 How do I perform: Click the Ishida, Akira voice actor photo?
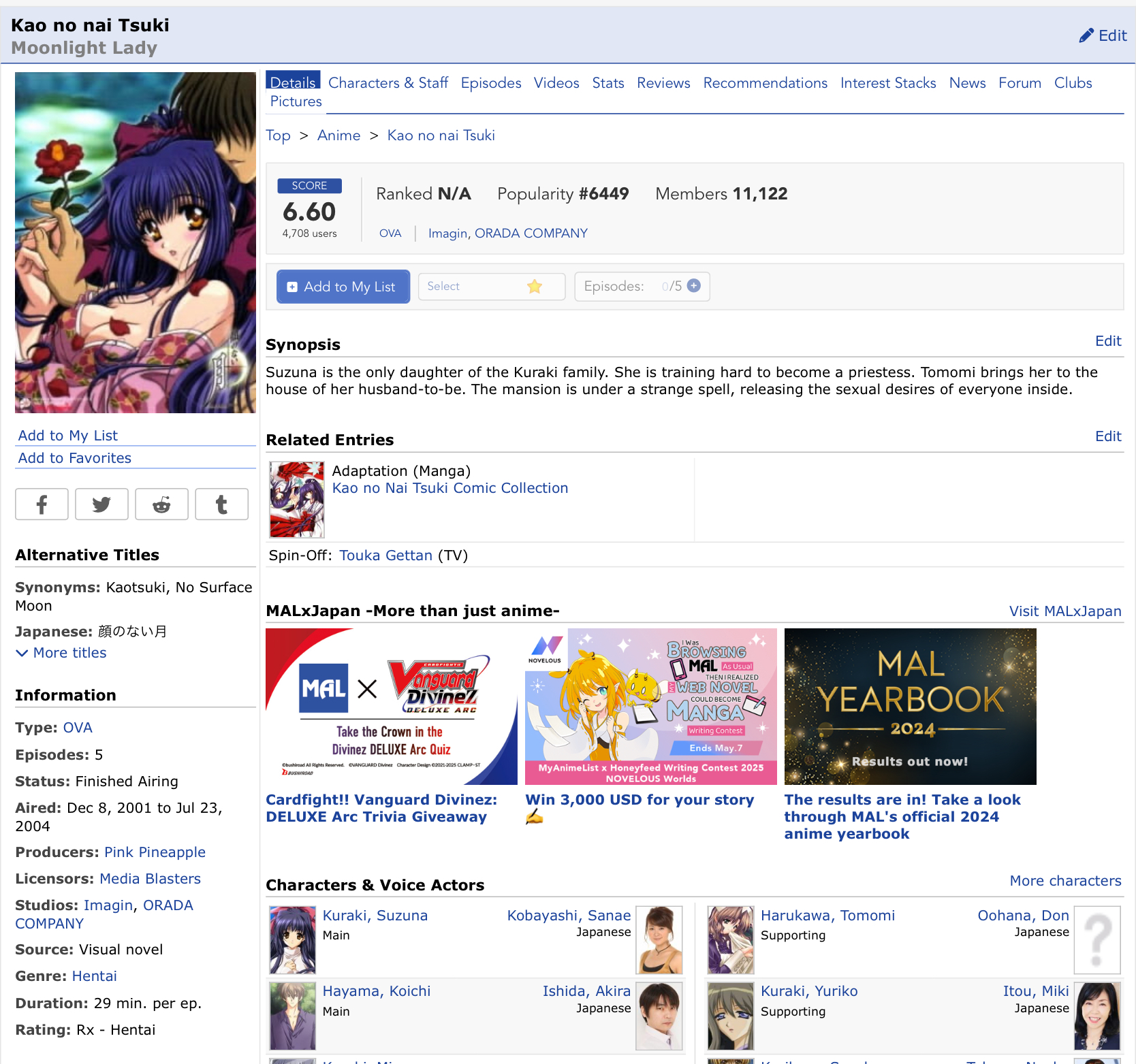pyautogui.click(x=659, y=1016)
